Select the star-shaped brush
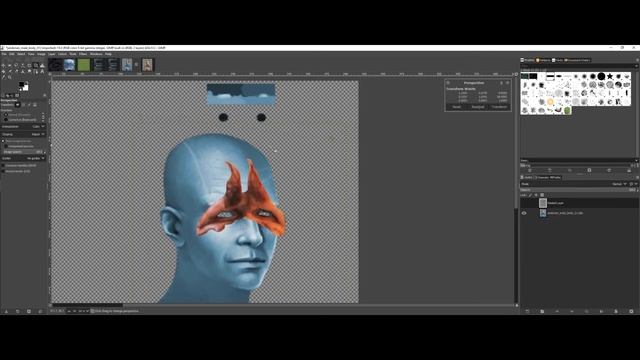The image size is (640, 360). coord(610,76)
